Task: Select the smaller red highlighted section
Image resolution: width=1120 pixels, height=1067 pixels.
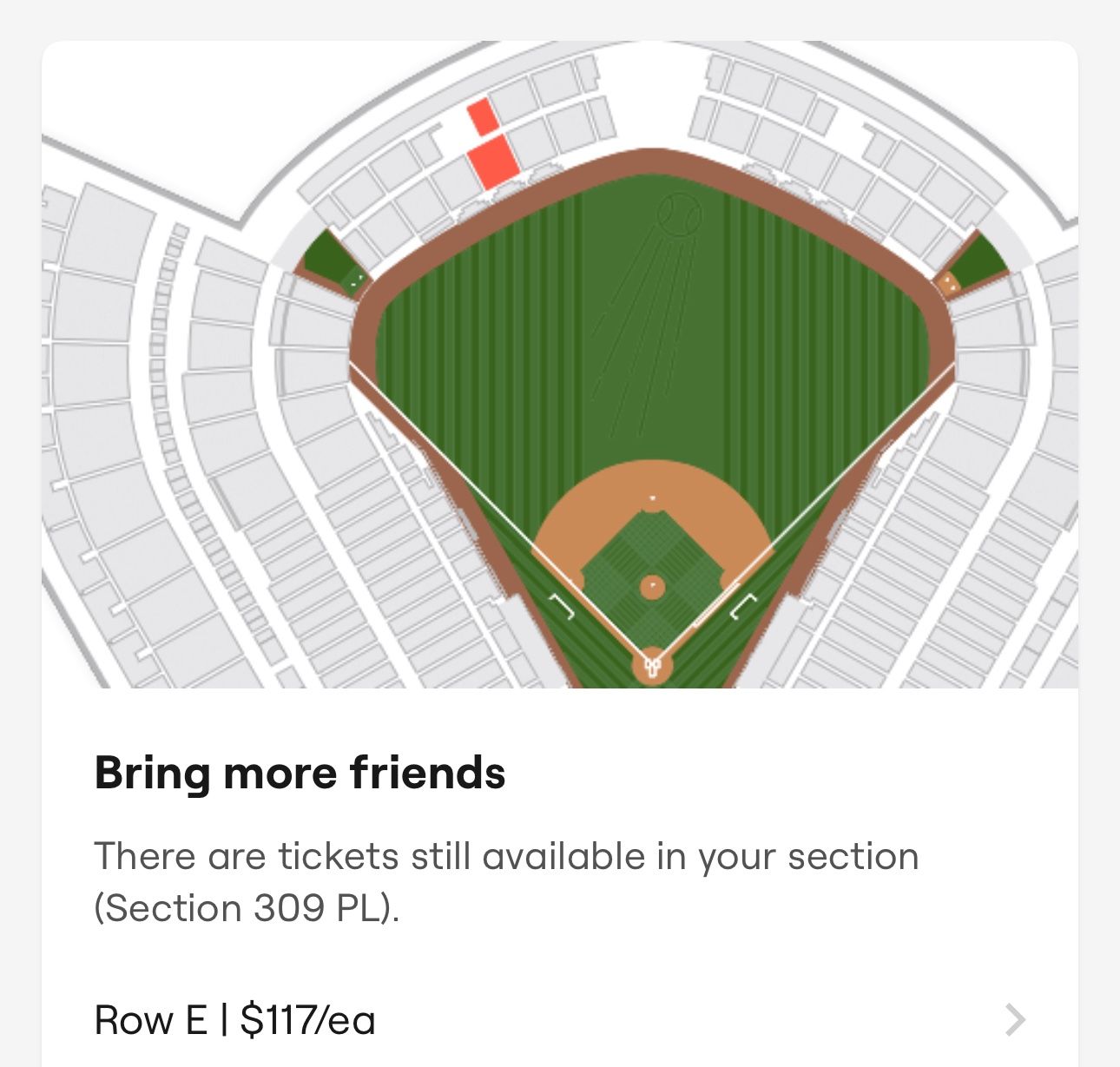Action: (x=483, y=116)
